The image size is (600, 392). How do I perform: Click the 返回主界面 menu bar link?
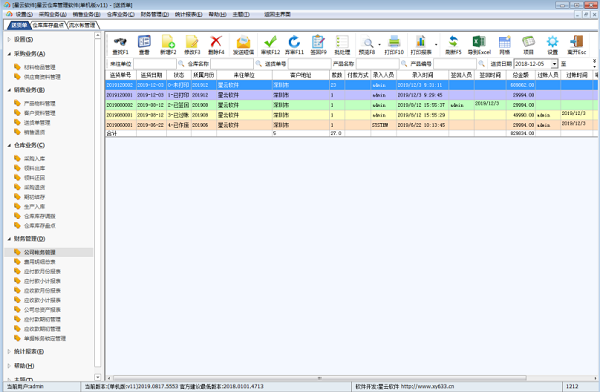click(277, 14)
